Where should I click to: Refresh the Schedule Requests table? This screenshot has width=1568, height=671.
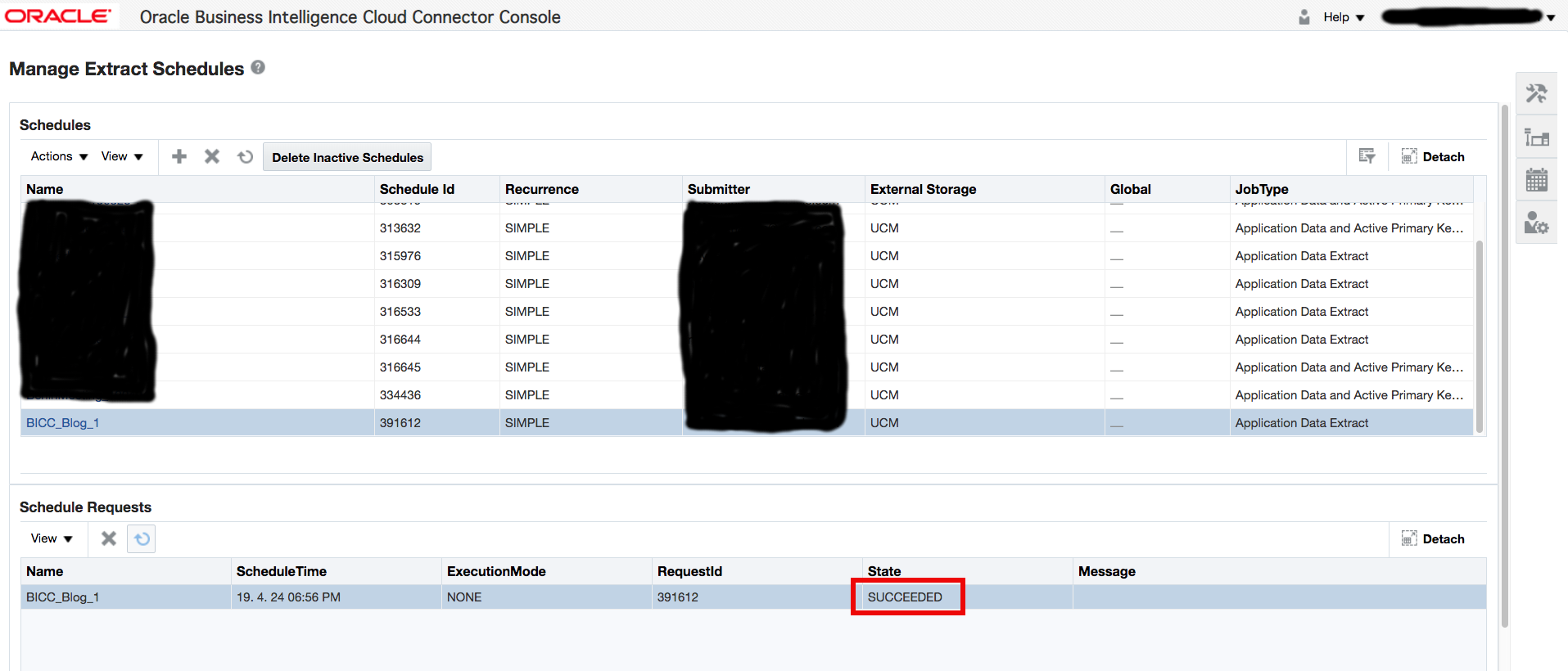pyautogui.click(x=142, y=538)
